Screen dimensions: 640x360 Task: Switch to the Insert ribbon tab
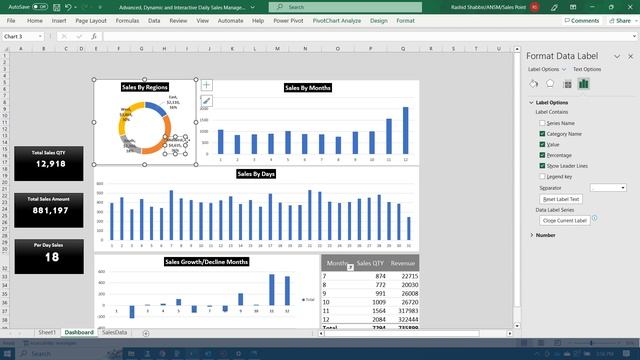tap(59, 20)
